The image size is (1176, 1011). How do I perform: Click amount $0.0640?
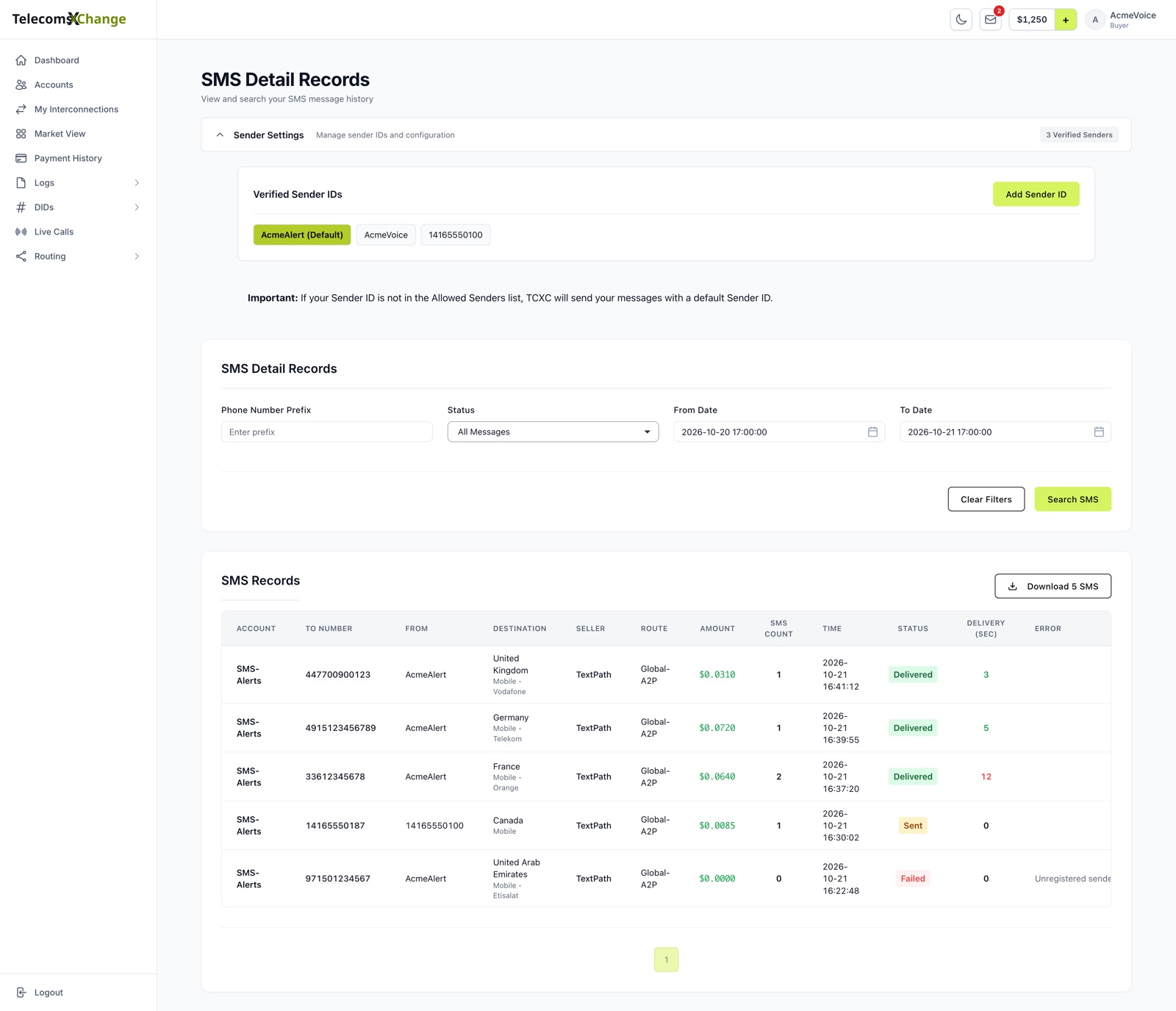717,776
